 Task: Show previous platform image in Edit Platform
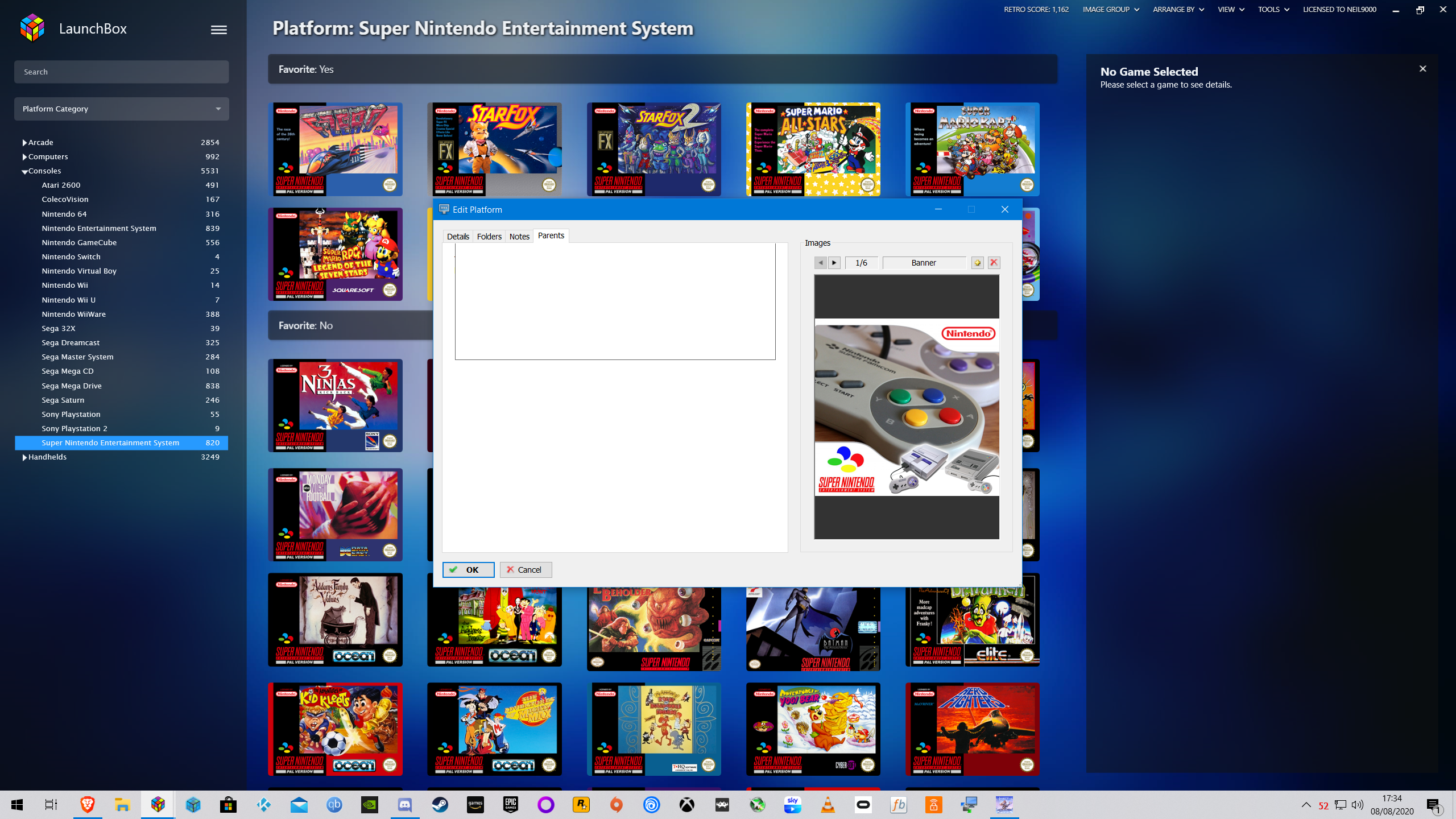point(820,263)
